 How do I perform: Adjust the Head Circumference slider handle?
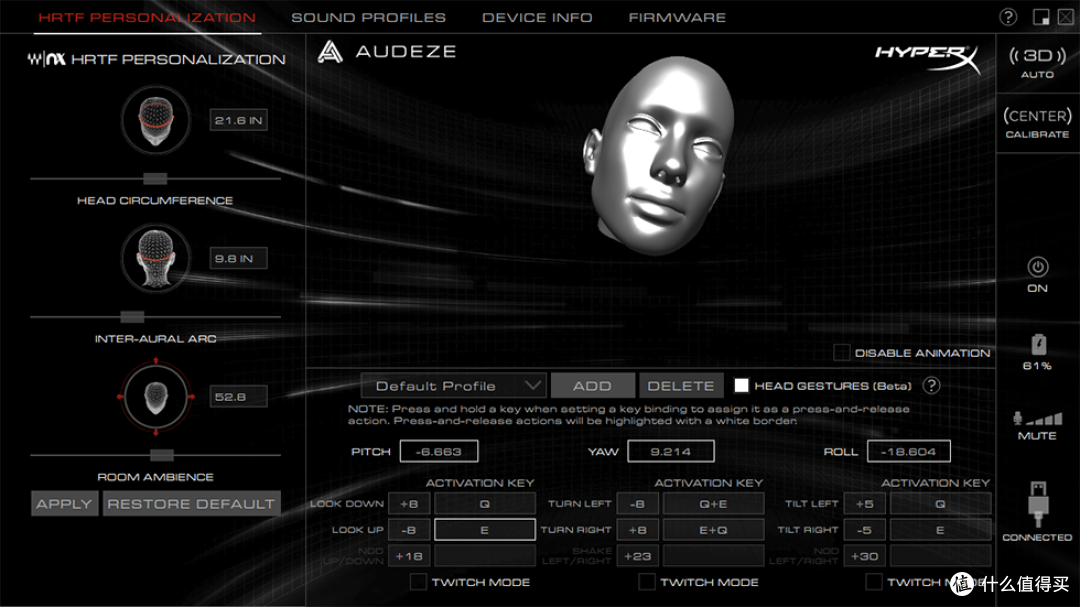pos(155,179)
